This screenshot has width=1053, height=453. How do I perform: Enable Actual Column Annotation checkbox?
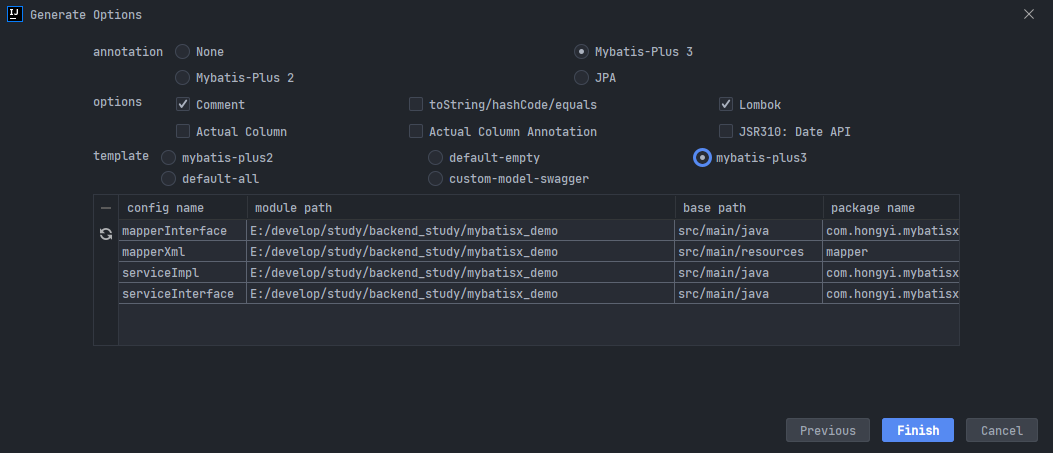tap(416, 132)
